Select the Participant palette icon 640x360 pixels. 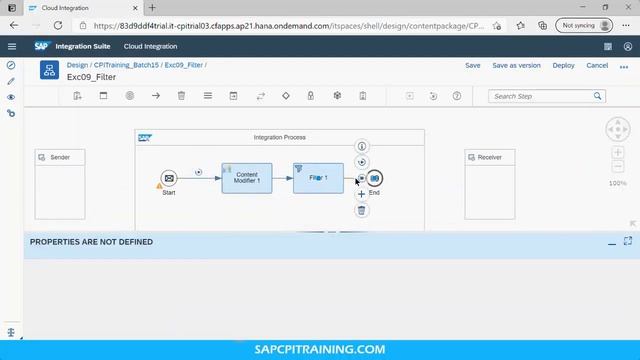coord(103,96)
